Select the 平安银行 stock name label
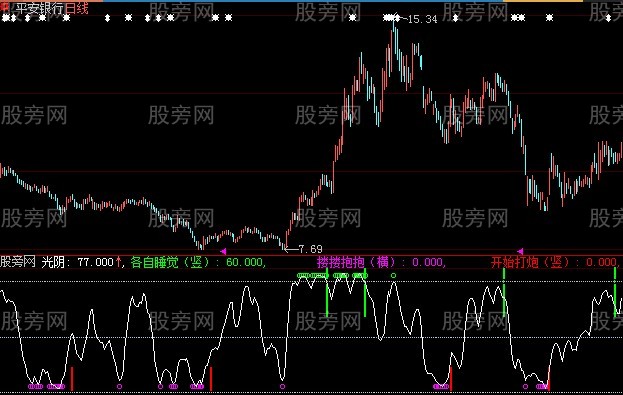 point(39,9)
